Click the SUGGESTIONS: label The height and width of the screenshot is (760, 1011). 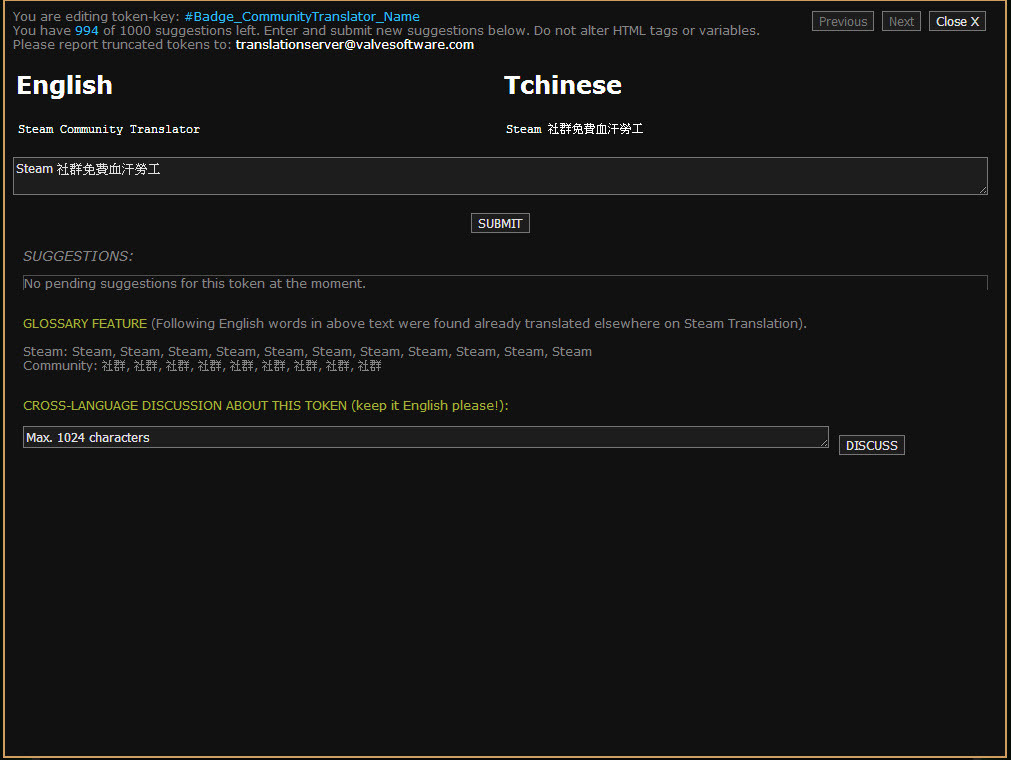(x=78, y=256)
